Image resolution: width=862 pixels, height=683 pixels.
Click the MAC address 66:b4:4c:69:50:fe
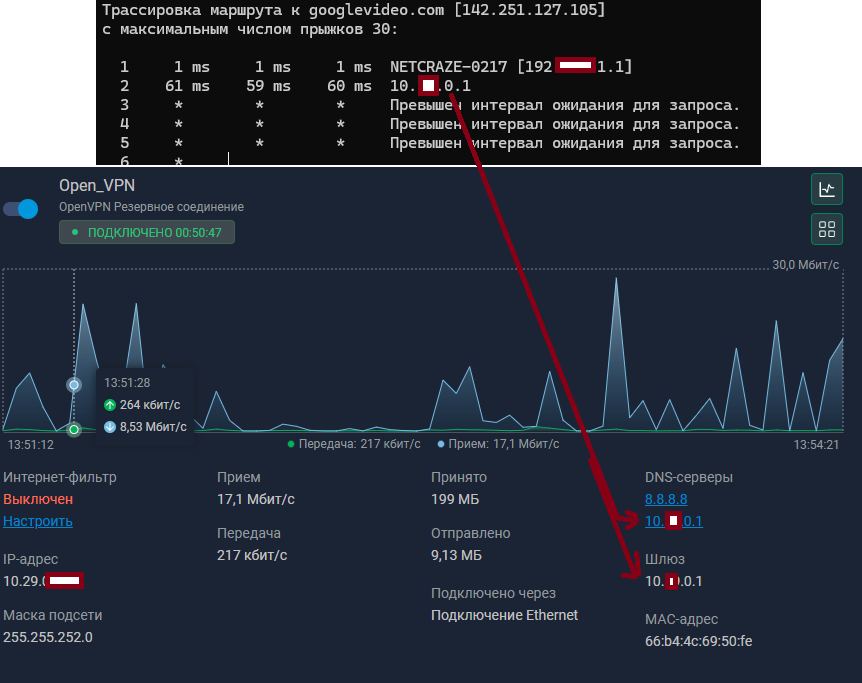point(698,641)
